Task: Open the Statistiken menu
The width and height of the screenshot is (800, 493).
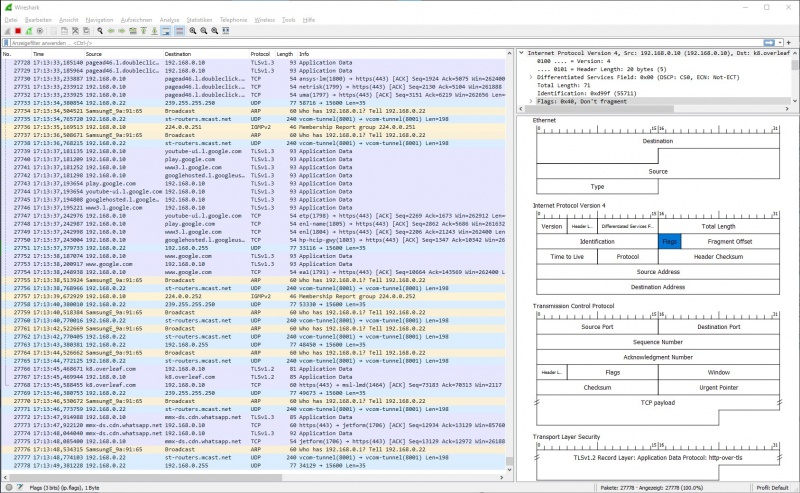Action: [x=199, y=20]
